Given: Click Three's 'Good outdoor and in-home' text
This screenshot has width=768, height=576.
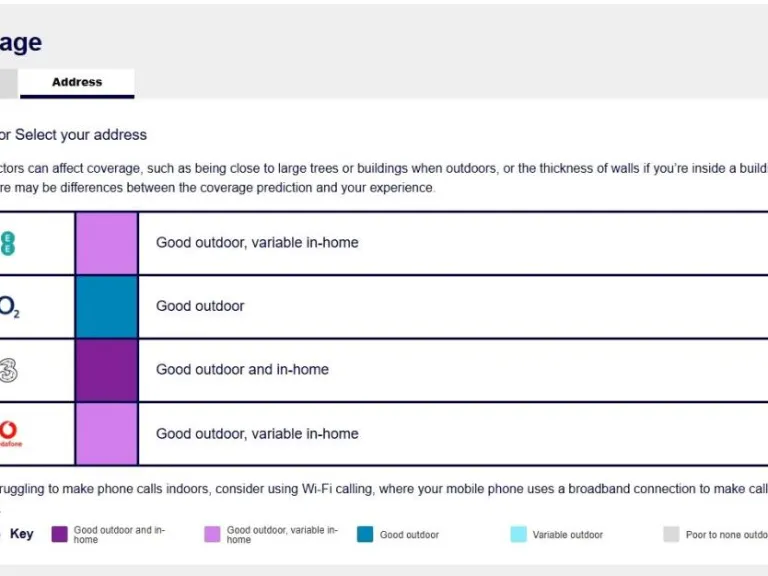Looking at the screenshot, I should (x=242, y=369).
